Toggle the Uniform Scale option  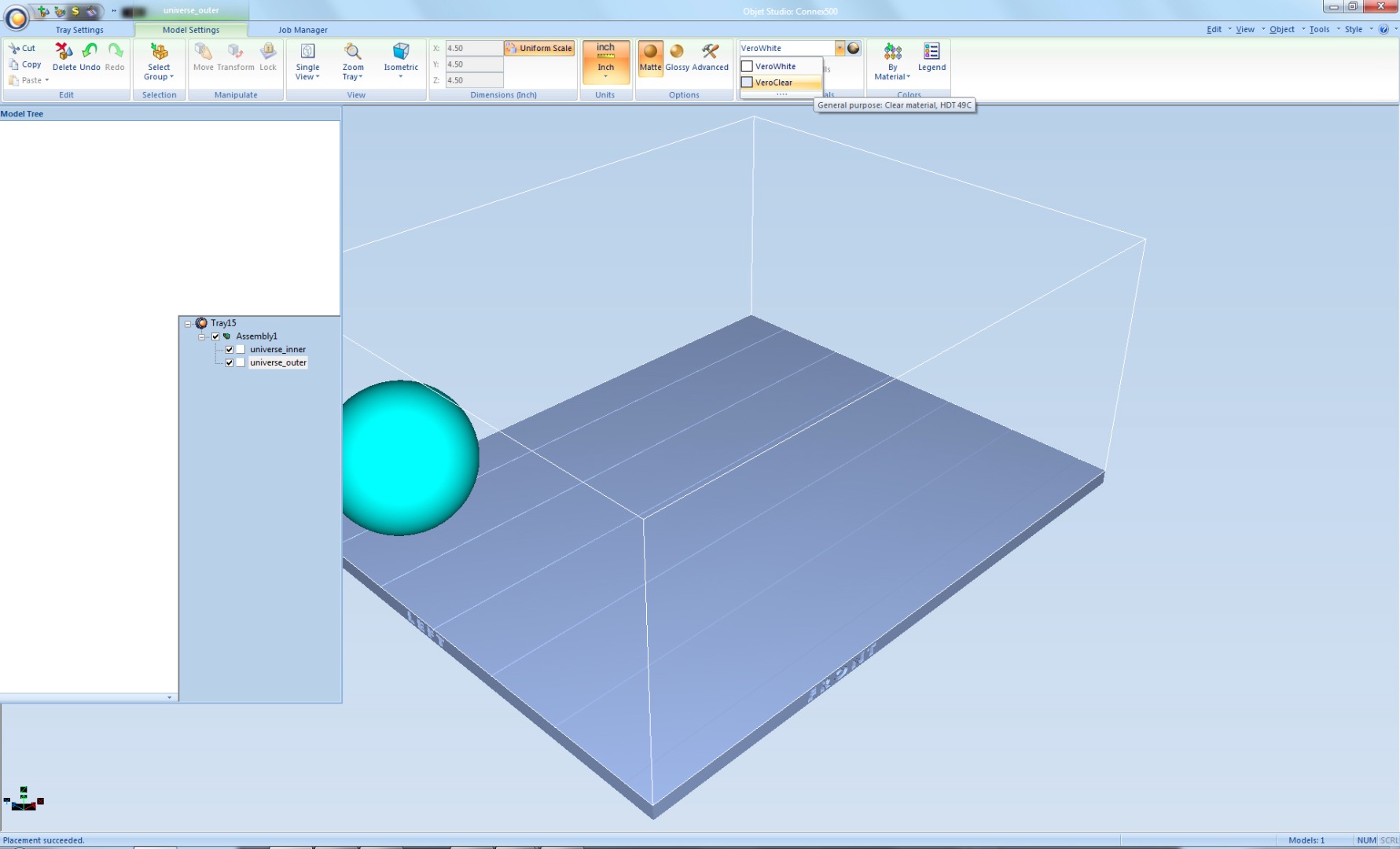[539, 48]
